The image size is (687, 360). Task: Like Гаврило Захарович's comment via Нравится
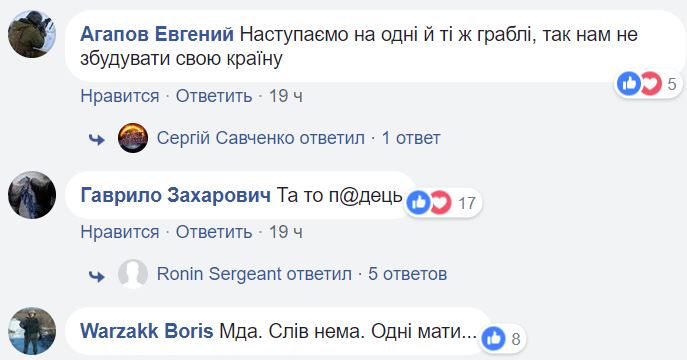pos(120,232)
